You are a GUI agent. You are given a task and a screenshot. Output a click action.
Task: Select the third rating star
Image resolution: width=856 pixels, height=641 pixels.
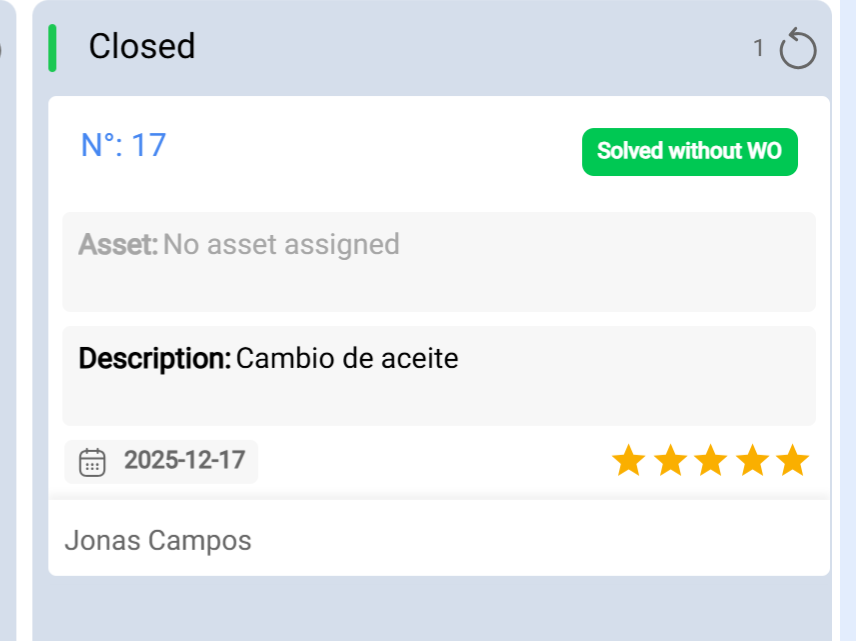point(710,461)
